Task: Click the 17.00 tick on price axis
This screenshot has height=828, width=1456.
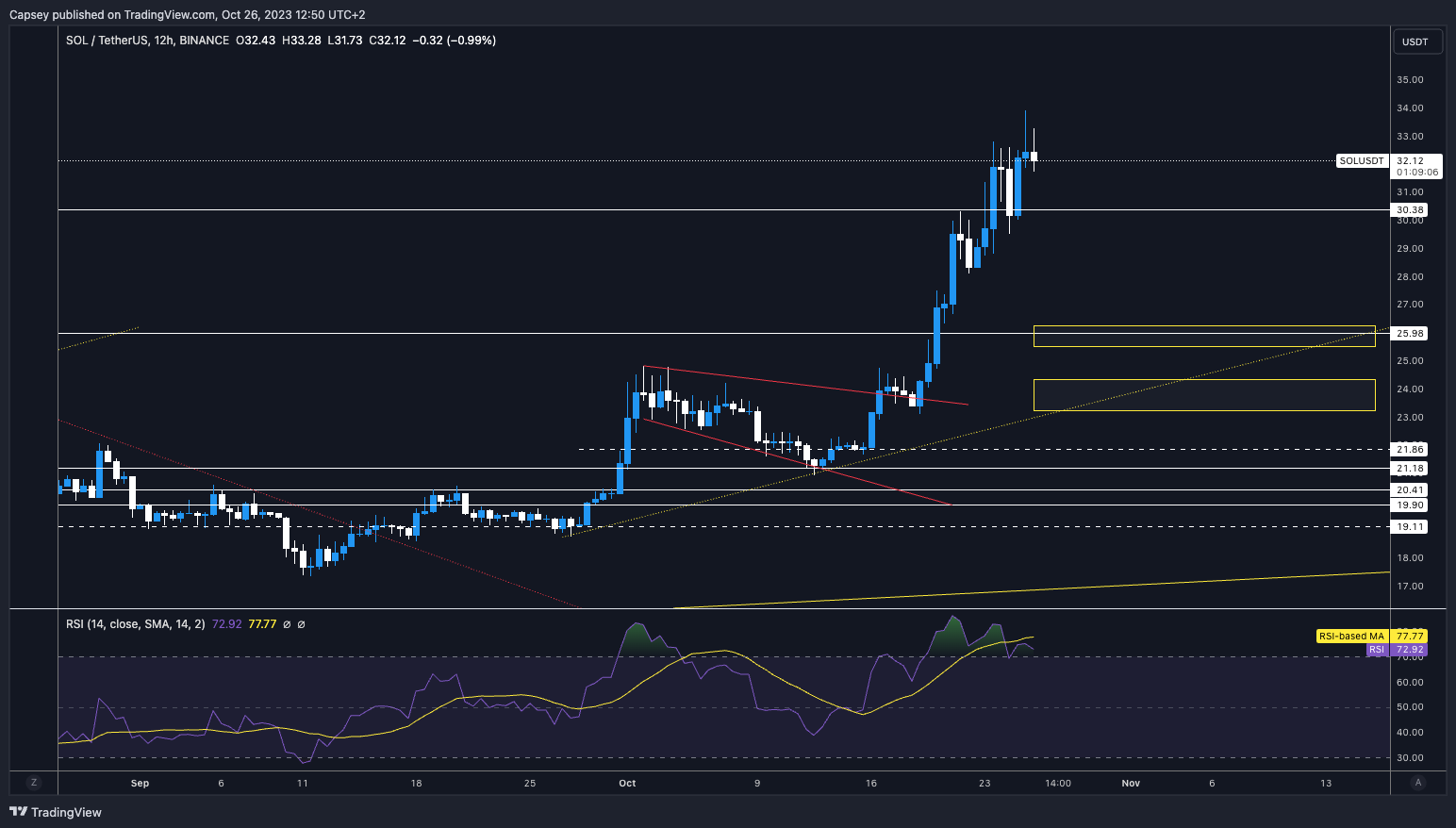Action: (1410, 587)
